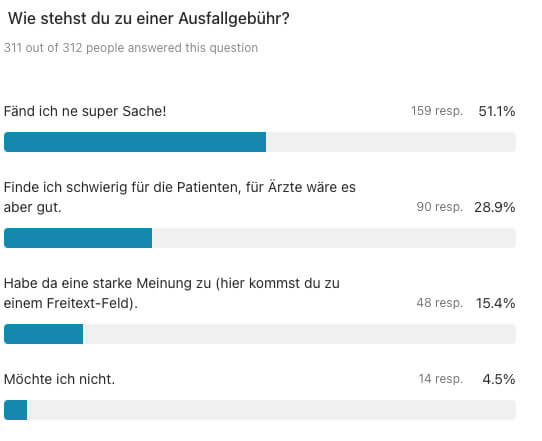The height and width of the screenshot is (441, 542).
Task: Select the 'Fänd ich ne super Sache!' answer label
Action: point(85,112)
